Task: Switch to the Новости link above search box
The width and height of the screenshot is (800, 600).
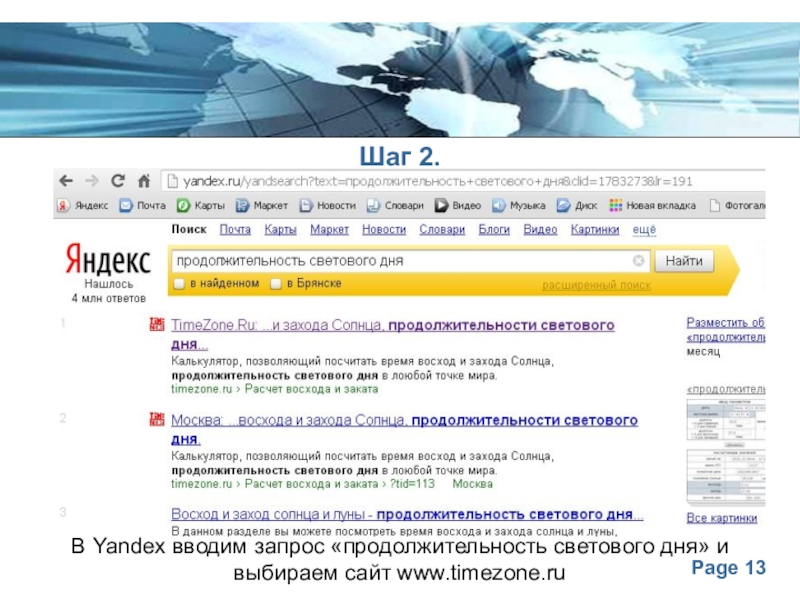Action: point(384,230)
